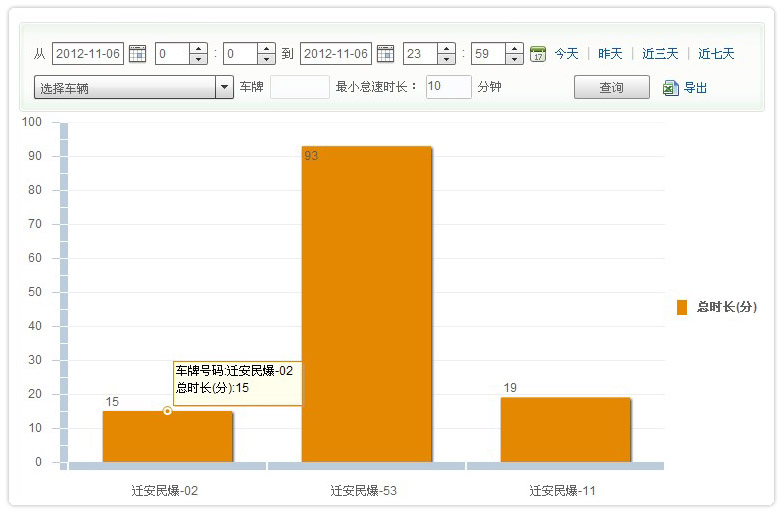Select the 昨天 quick range link
The height and width of the screenshot is (515, 784).
pos(610,54)
